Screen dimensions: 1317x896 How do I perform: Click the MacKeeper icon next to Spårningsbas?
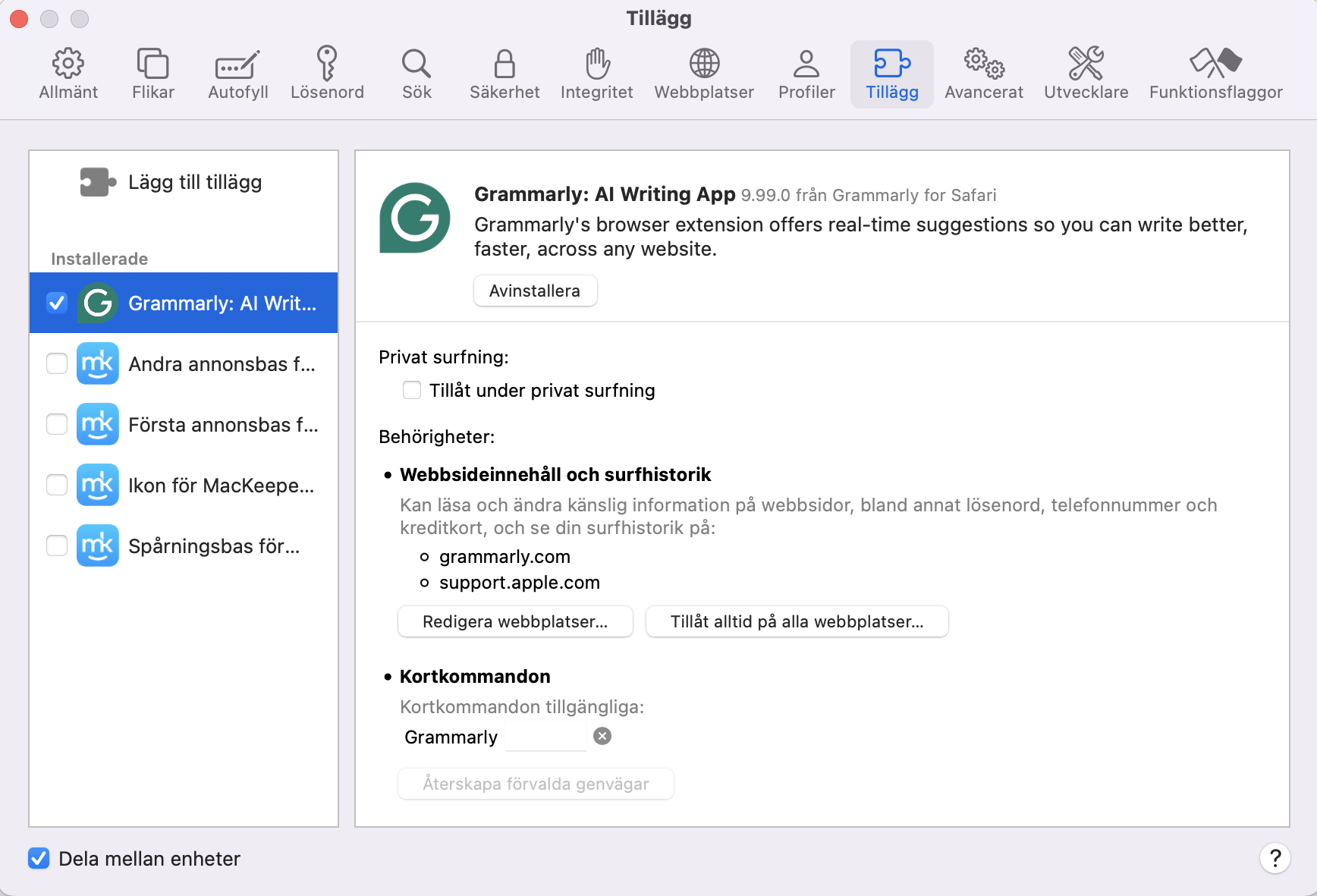tap(98, 545)
